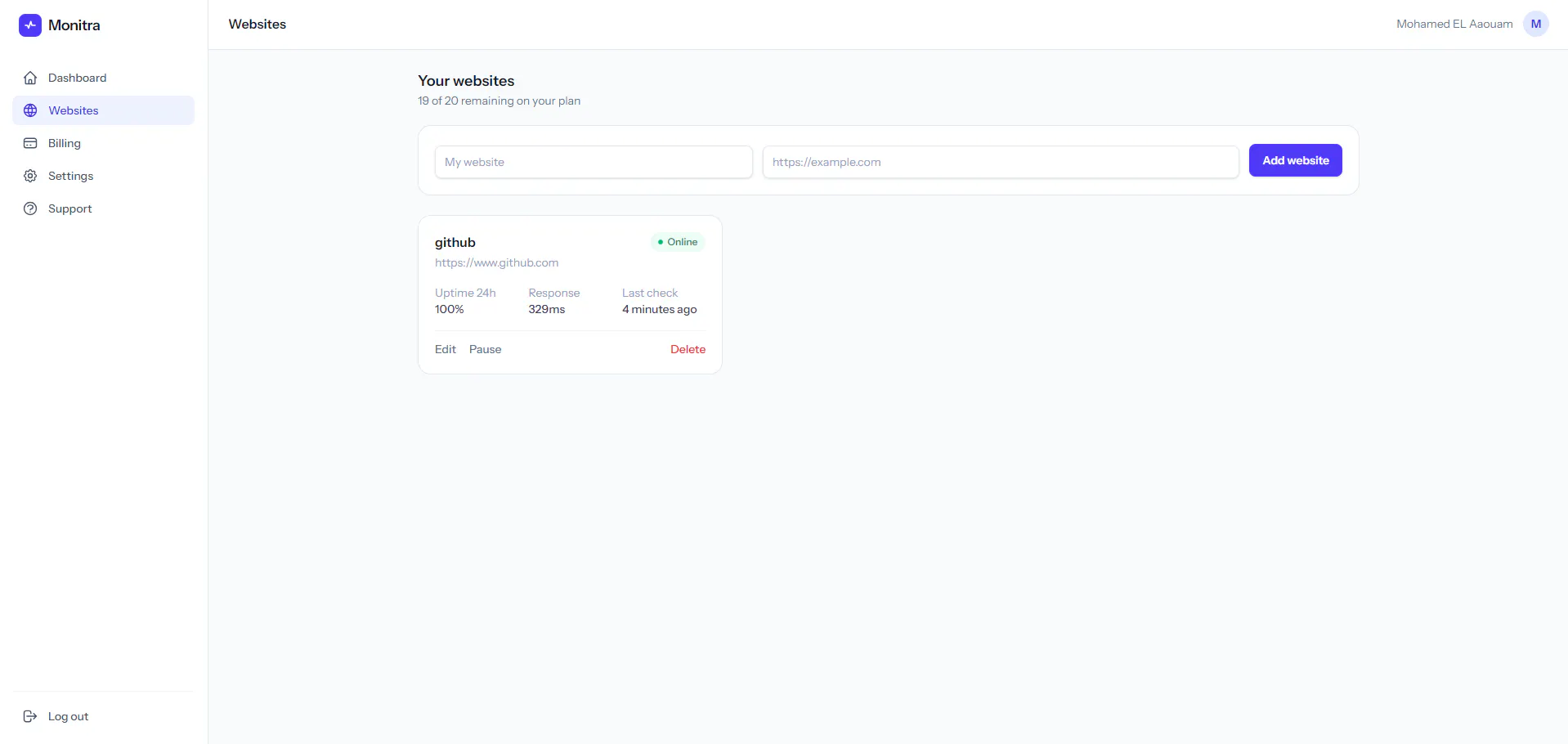
Task: Select Websites in the sidebar
Action: (103, 110)
